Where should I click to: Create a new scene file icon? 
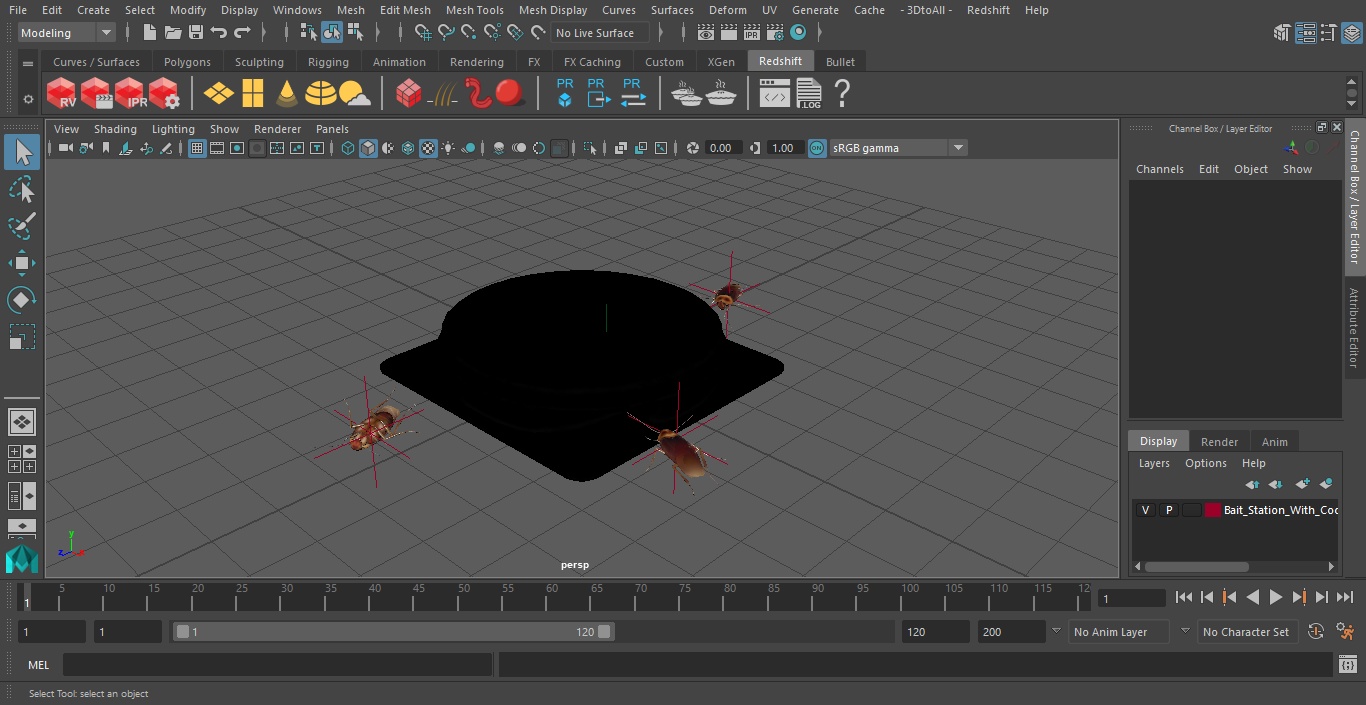pos(150,33)
